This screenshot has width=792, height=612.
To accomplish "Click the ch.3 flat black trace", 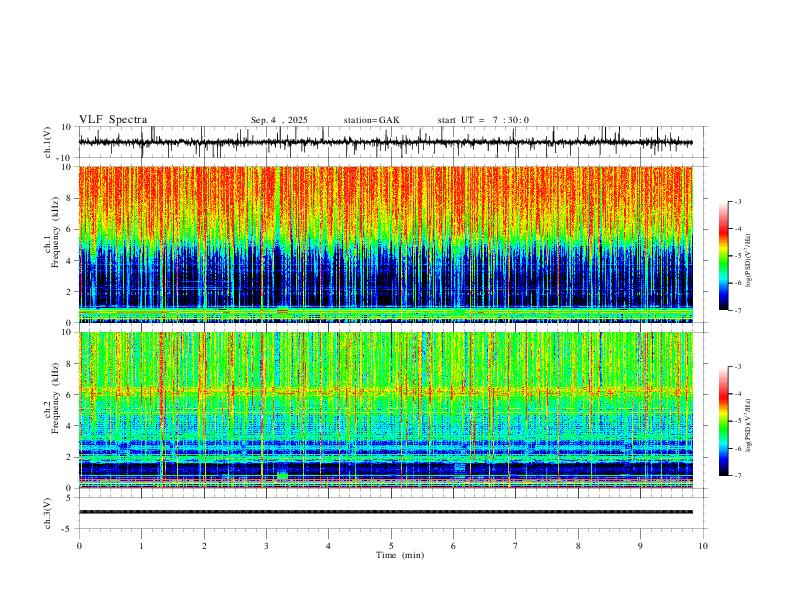I will click(x=385, y=512).
